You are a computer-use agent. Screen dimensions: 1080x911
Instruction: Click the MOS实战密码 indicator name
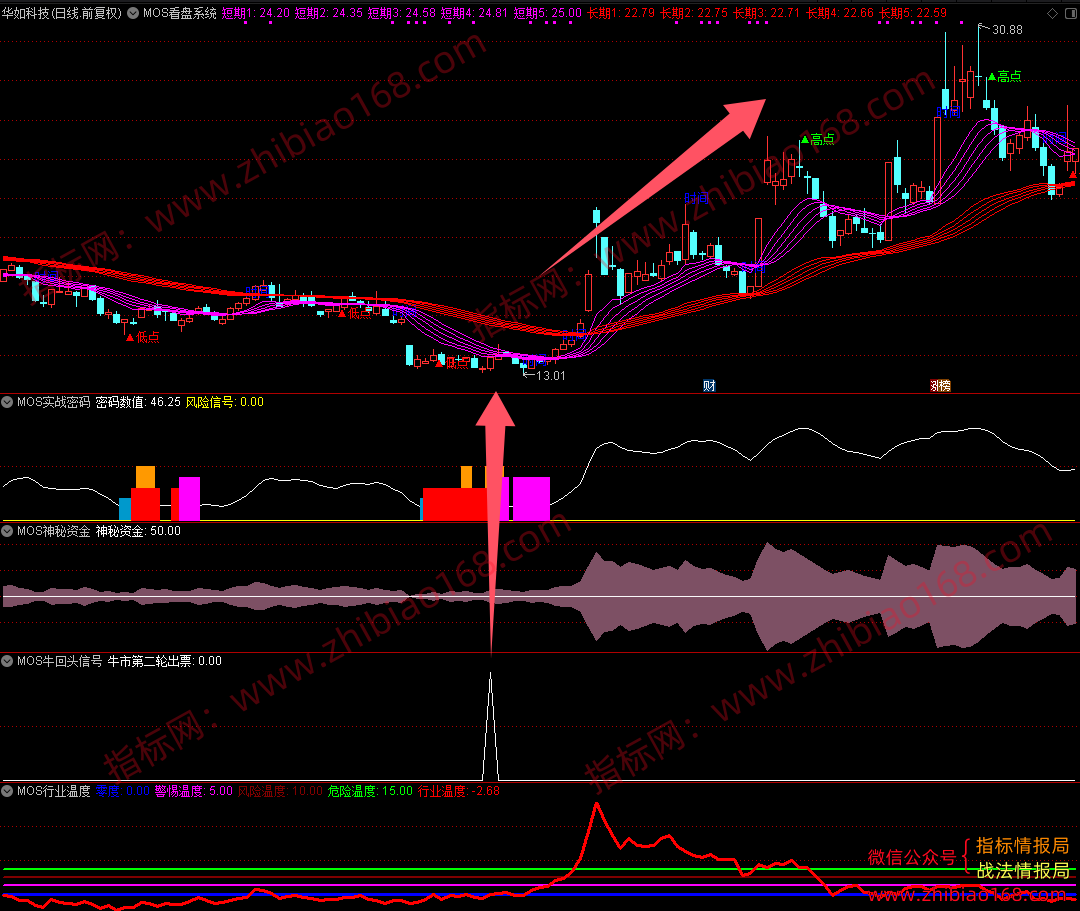coord(54,402)
